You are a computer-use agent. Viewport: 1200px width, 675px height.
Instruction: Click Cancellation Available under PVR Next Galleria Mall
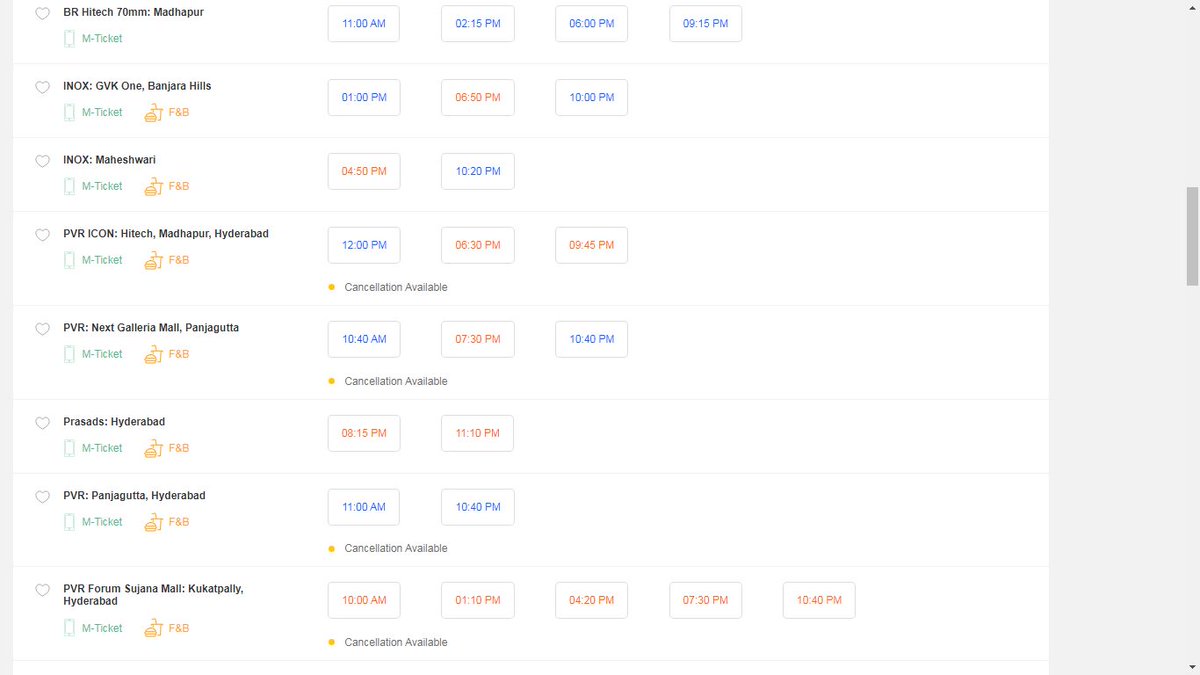tap(396, 381)
